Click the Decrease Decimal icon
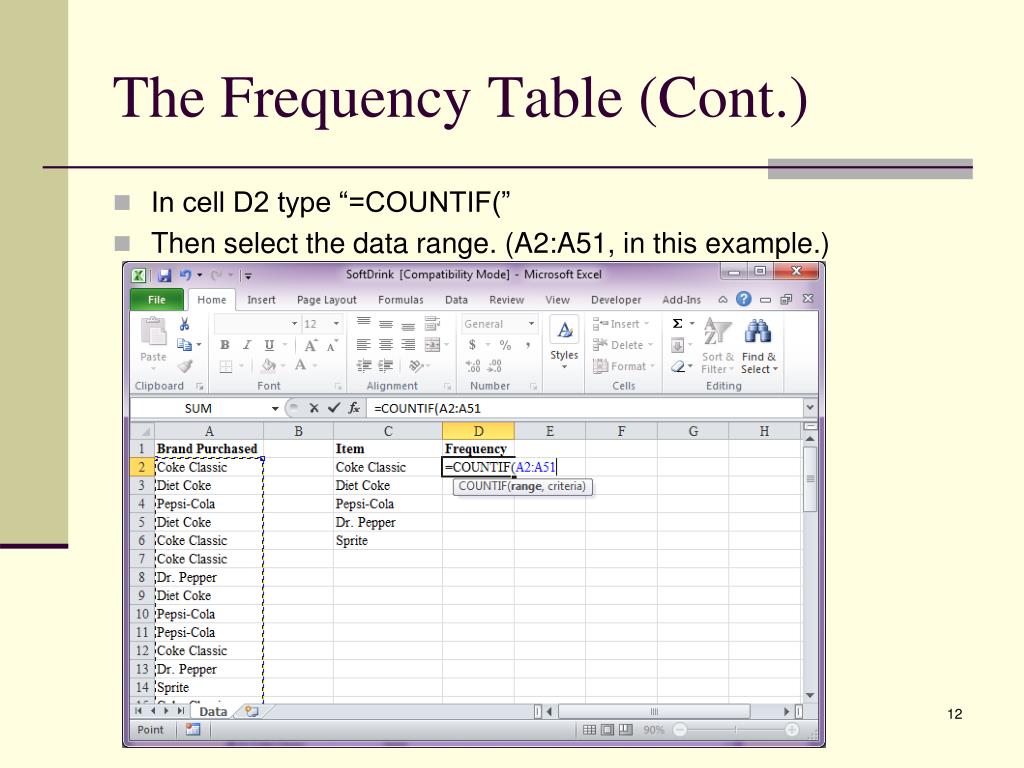 [495, 366]
